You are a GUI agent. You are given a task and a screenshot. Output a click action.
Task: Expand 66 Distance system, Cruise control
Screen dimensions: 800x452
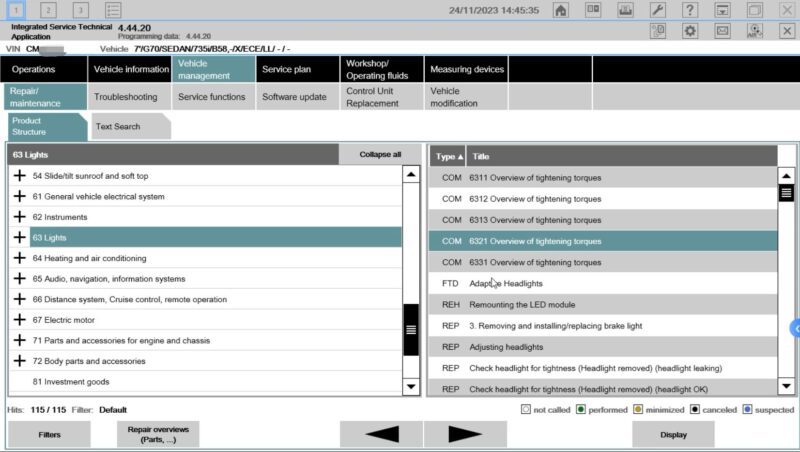point(19,299)
